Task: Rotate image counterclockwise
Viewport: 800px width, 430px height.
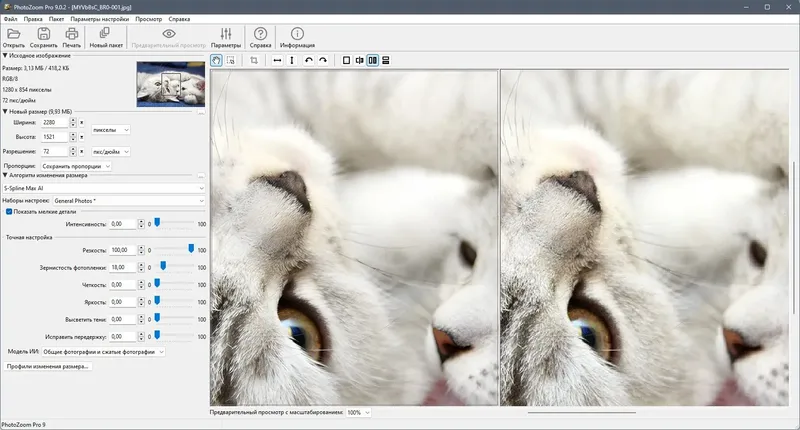Action: point(309,60)
